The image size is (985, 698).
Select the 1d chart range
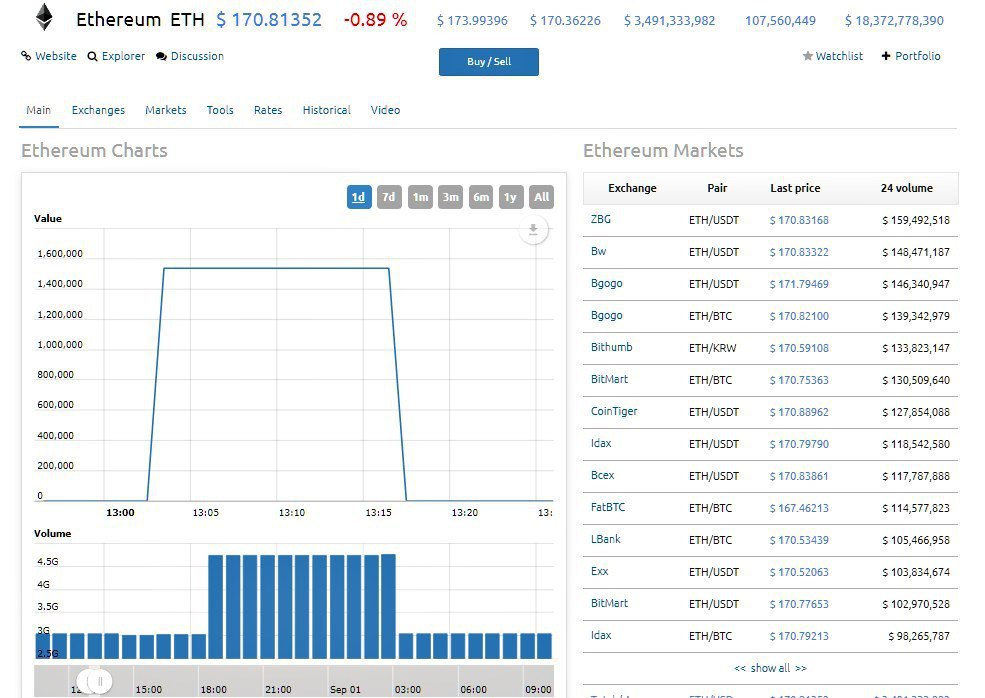point(359,197)
